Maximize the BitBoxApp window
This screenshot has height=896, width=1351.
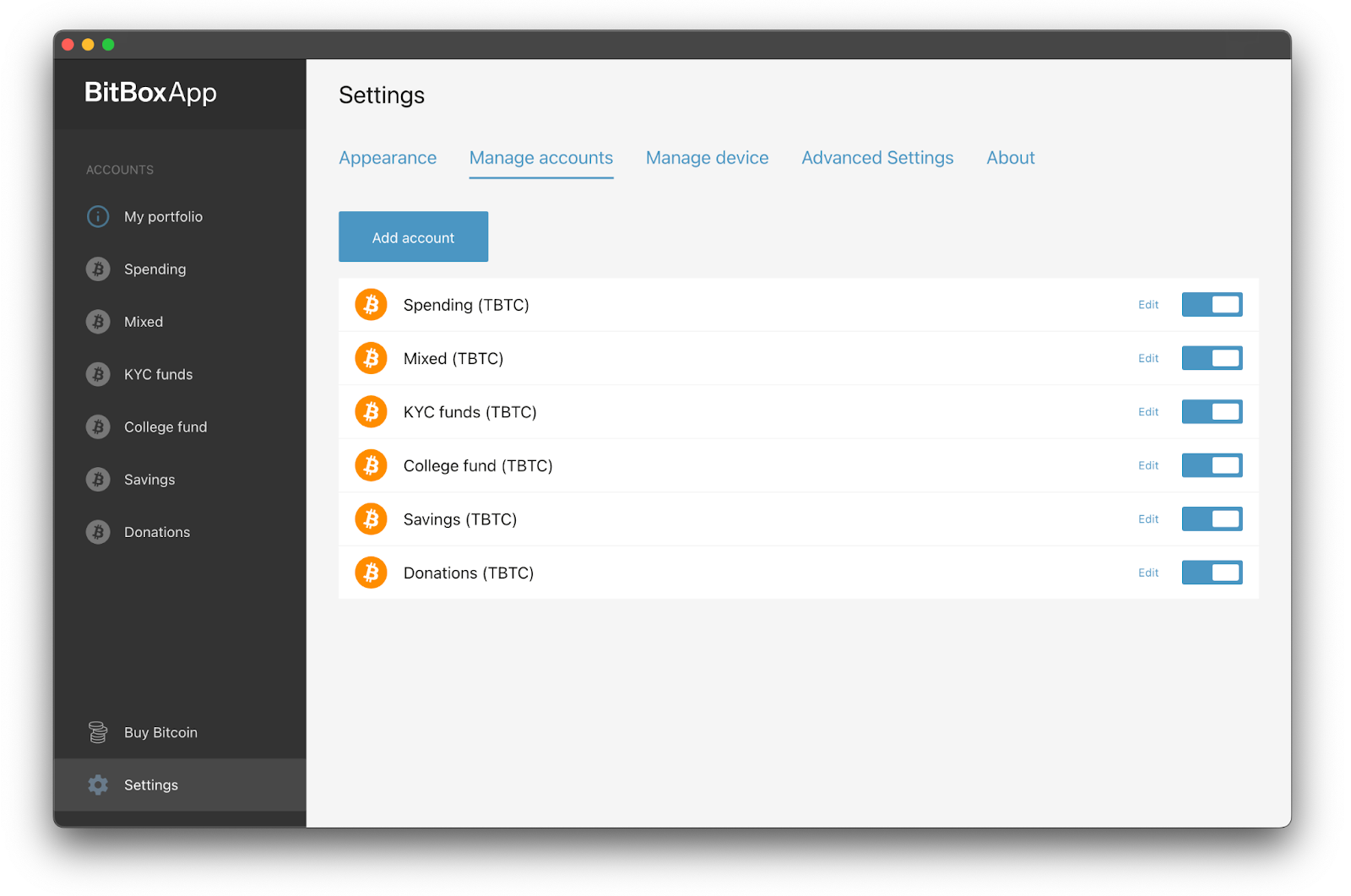pos(108,45)
